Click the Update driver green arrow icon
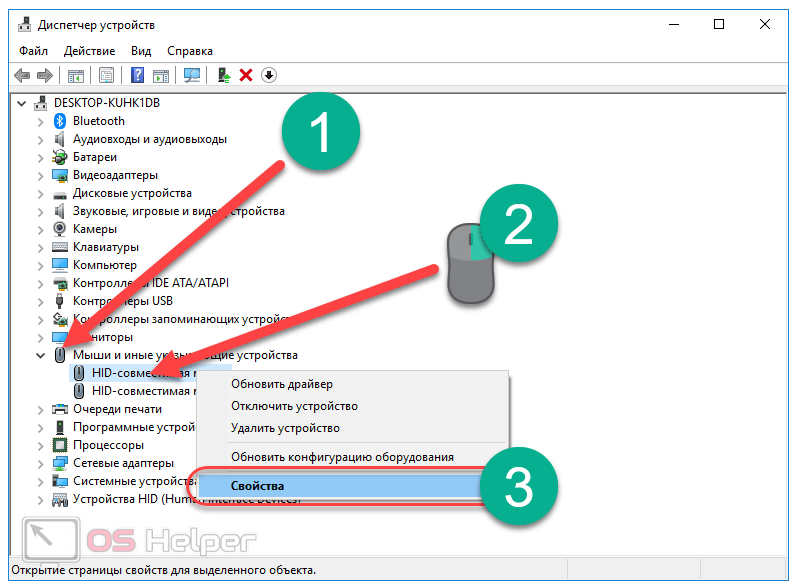Image resolution: width=795 pixels, height=588 pixels. [x=225, y=75]
